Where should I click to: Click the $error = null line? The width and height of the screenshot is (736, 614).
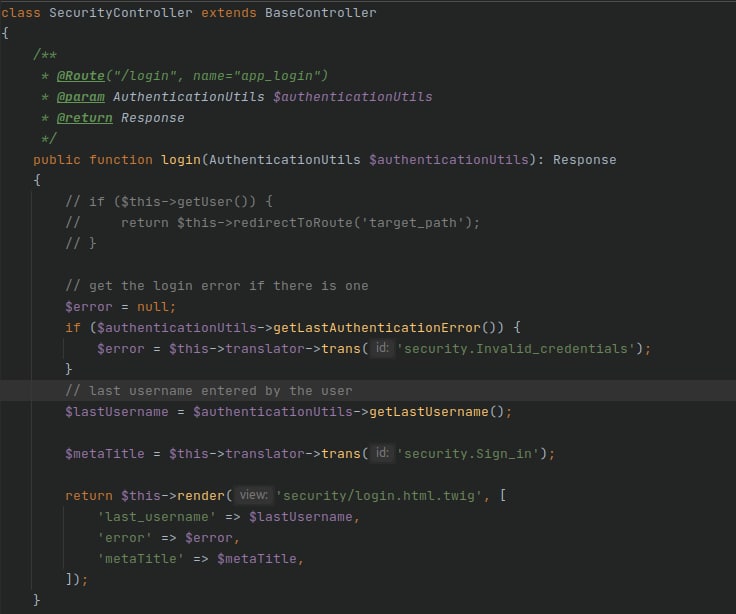click(121, 307)
